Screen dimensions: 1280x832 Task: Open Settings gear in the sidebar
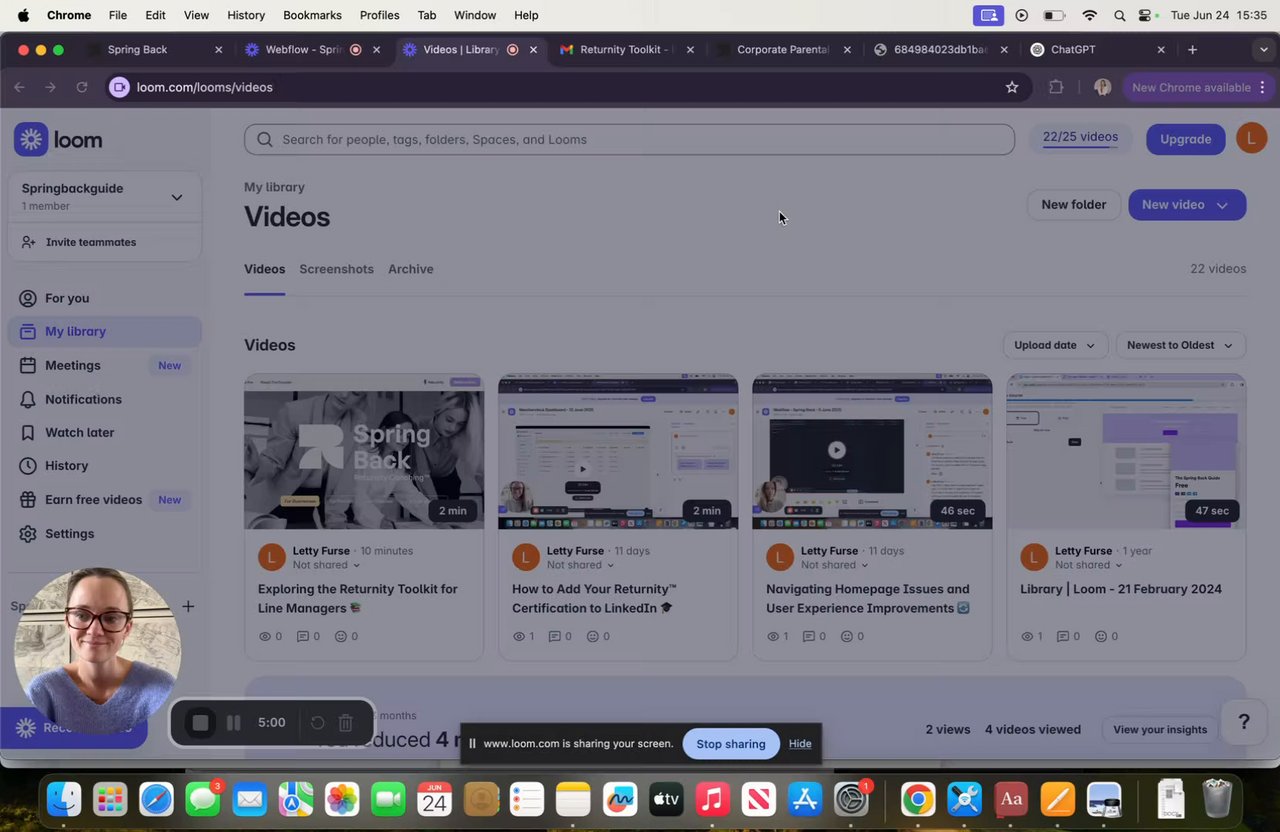tap(69, 533)
